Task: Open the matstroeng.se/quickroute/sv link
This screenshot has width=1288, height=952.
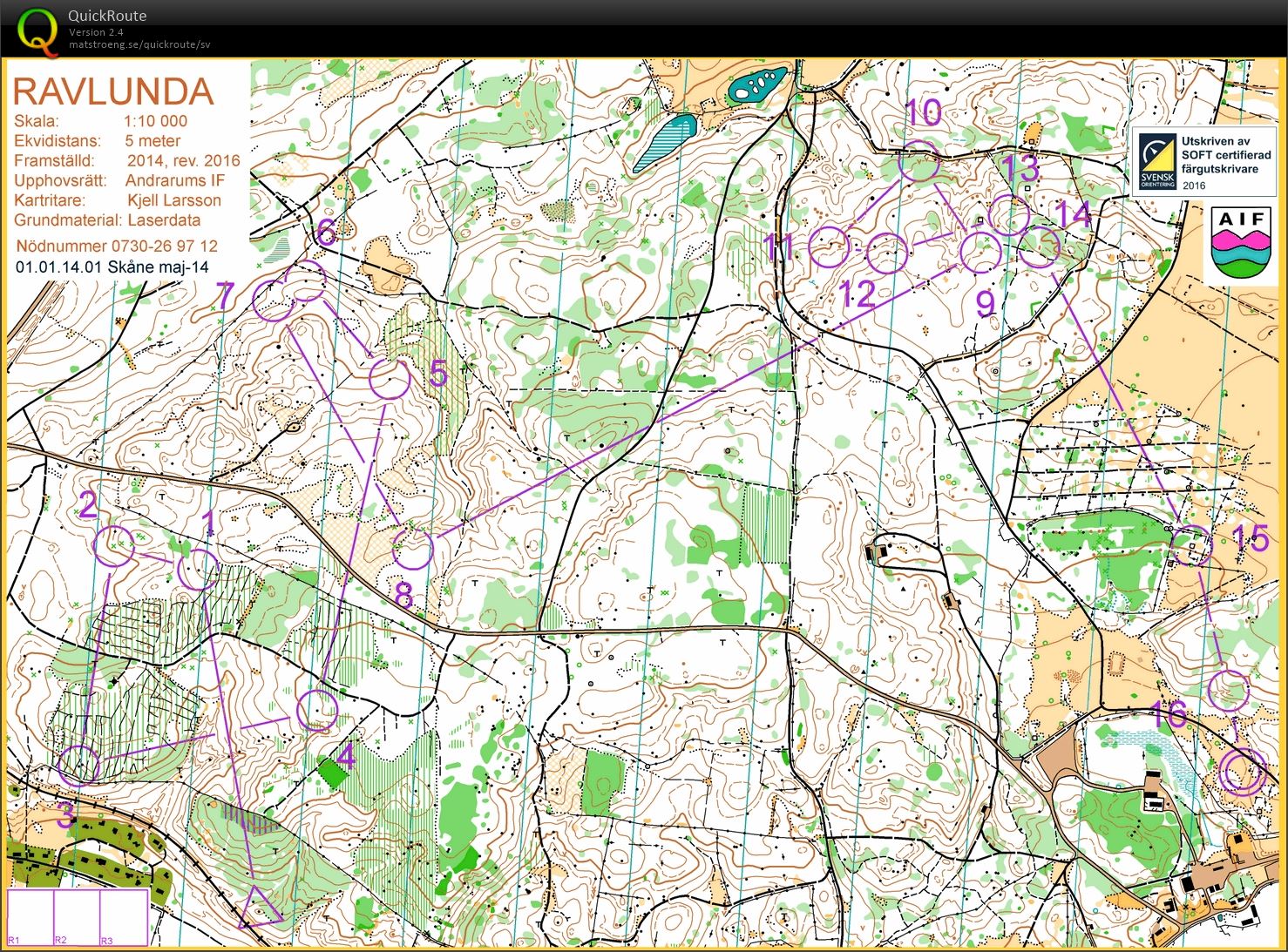Action: [x=139, y=44]
